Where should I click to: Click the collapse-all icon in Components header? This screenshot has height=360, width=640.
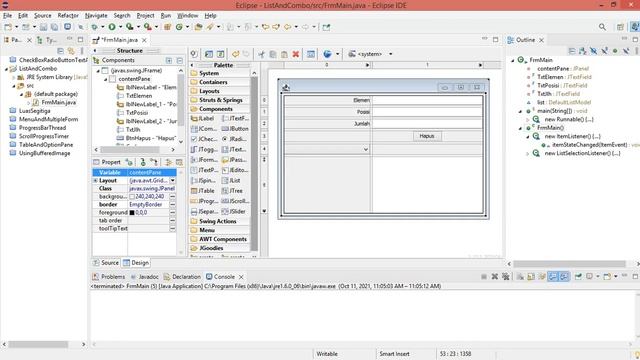coord(180,60)
